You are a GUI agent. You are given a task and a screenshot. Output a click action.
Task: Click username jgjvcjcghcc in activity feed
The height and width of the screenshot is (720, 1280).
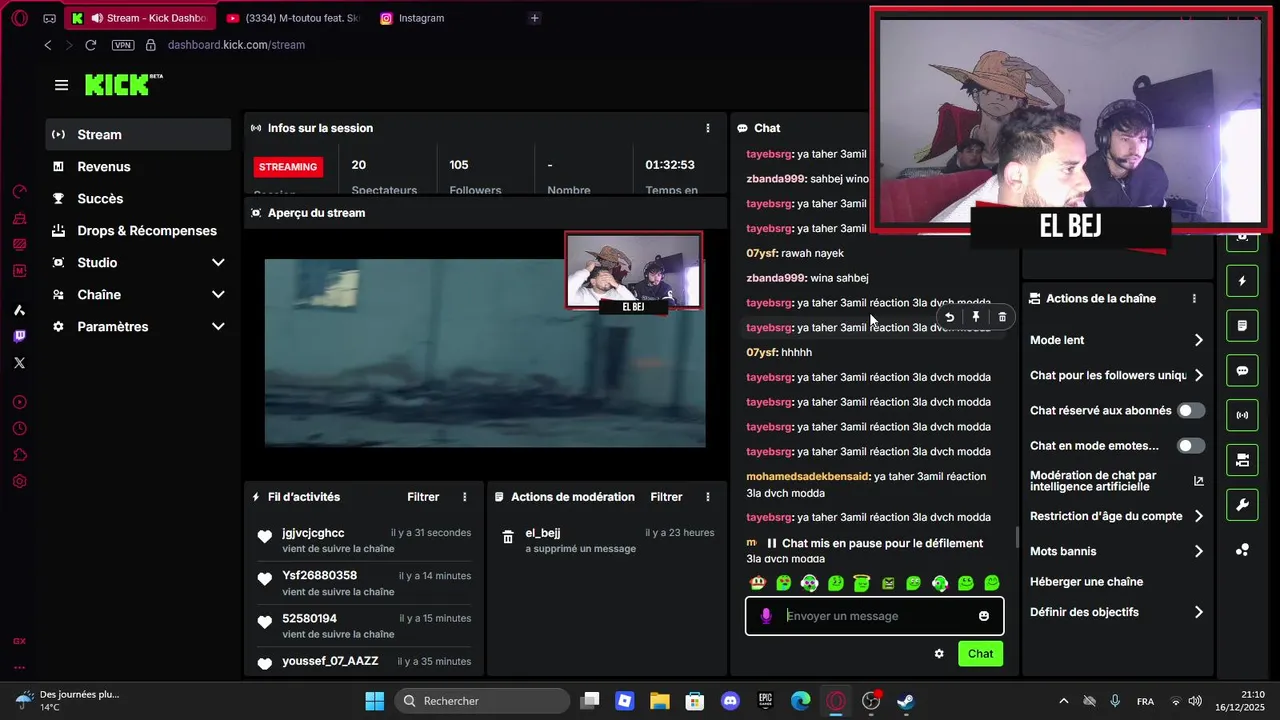click(313, 533)
